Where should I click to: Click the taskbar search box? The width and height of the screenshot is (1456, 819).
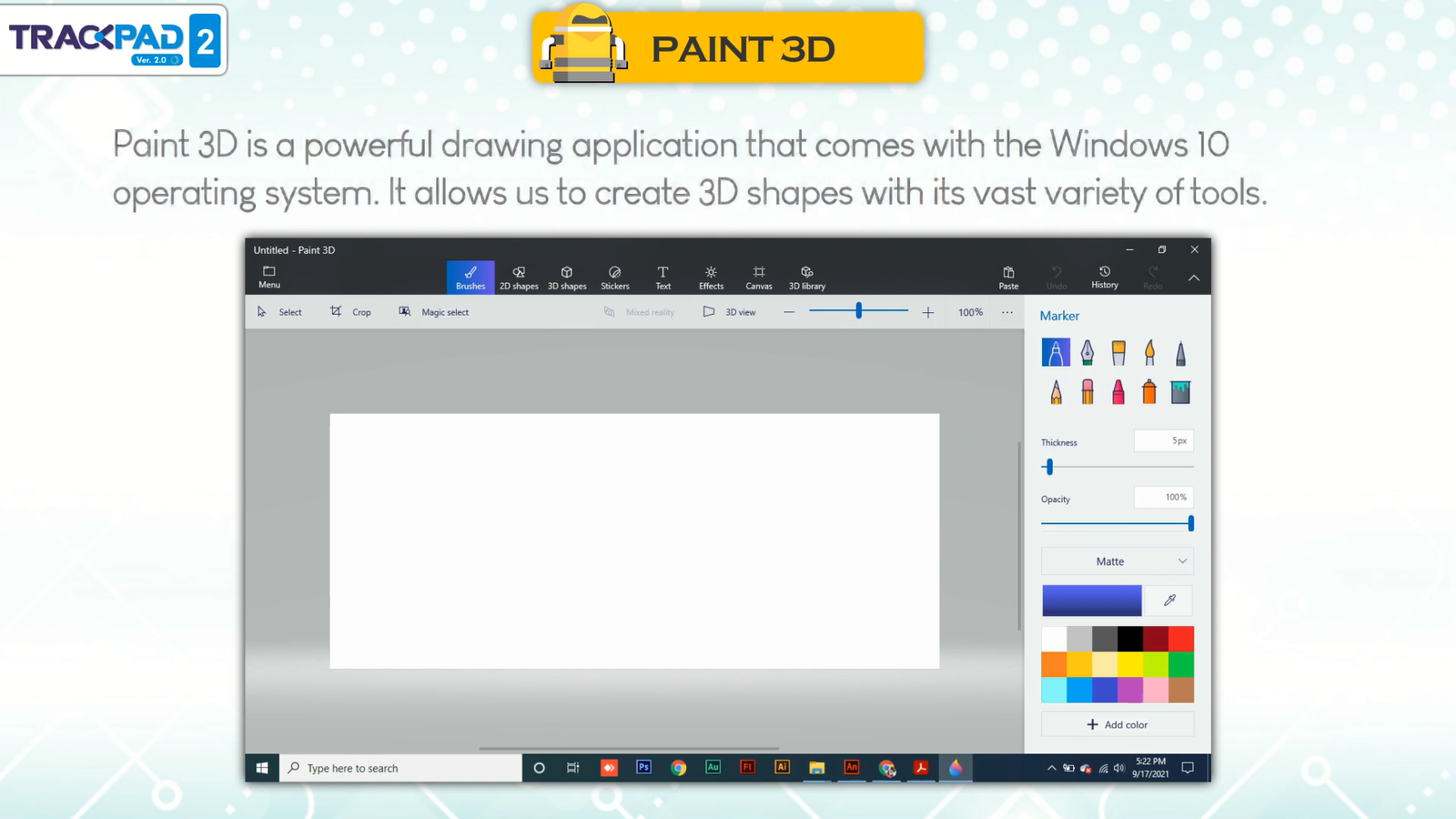400,768
